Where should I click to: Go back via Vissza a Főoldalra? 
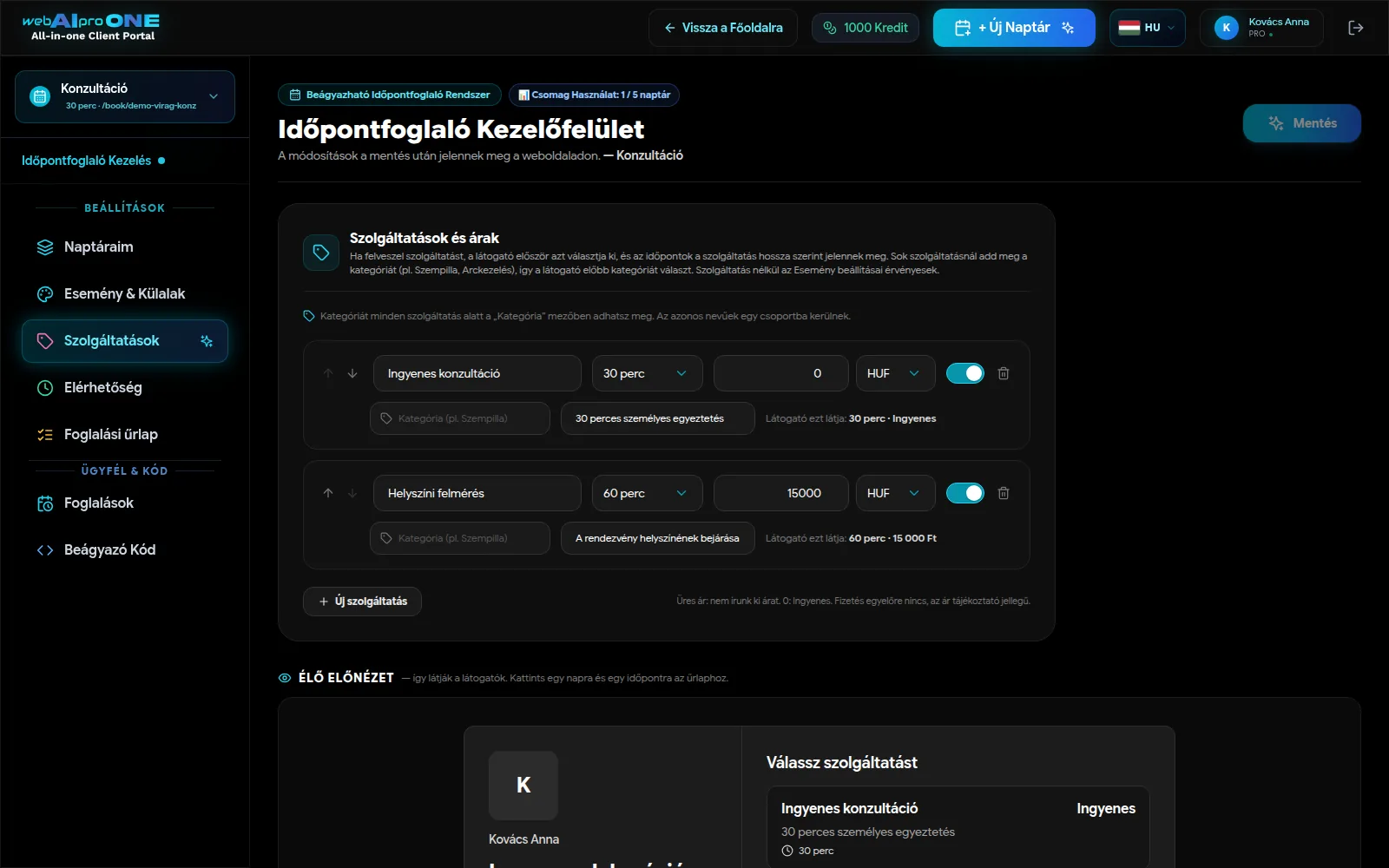[x=723, y=28]
